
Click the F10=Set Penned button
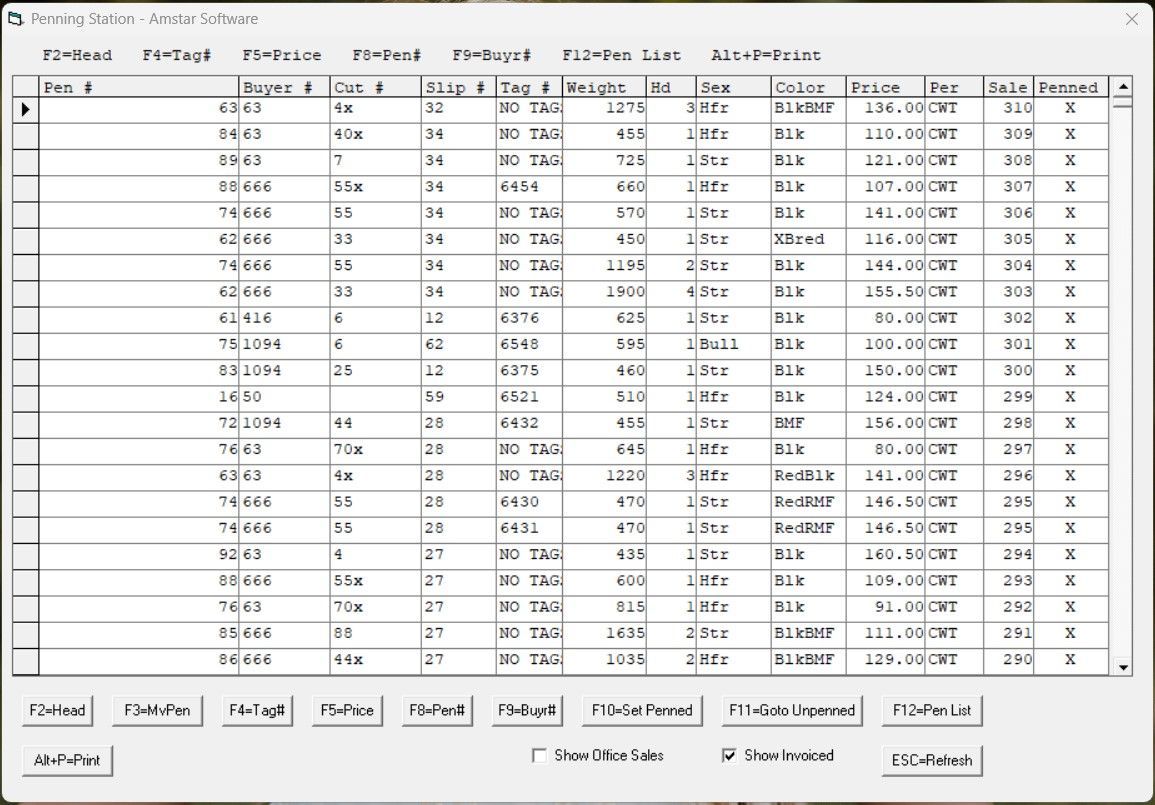[641, 710]
